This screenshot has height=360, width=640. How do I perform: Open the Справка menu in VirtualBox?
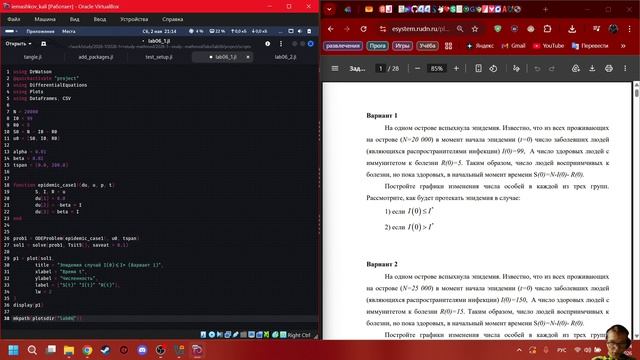pyautogui.click(x=172, y=19)
